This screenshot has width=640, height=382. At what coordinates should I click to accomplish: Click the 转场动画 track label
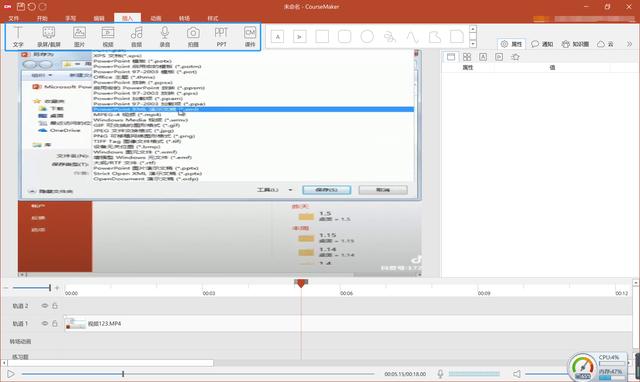pos(20,341)
